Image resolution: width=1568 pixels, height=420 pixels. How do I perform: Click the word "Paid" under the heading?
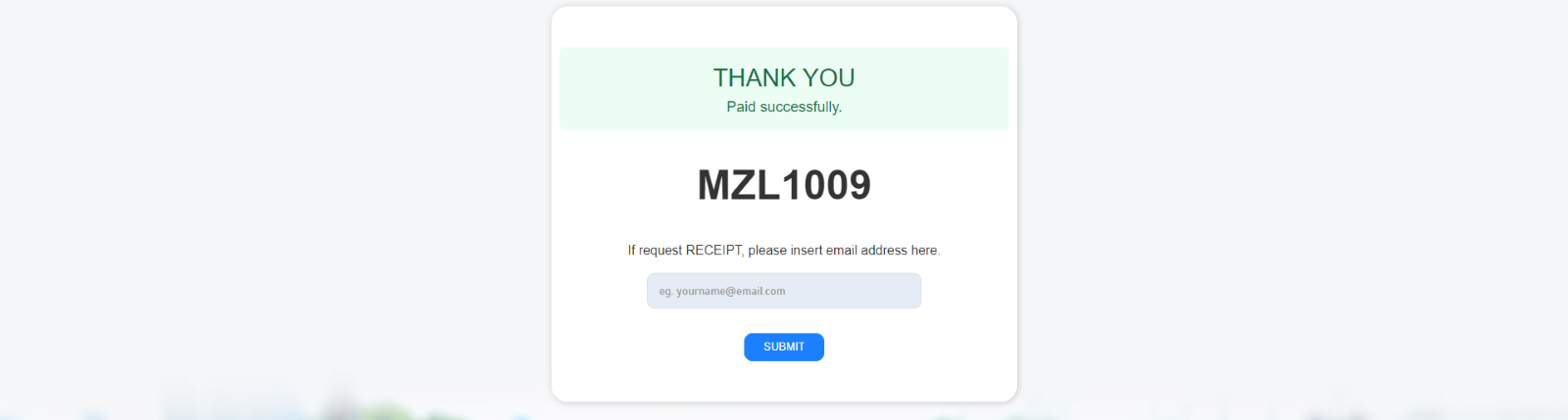point(741,107)
